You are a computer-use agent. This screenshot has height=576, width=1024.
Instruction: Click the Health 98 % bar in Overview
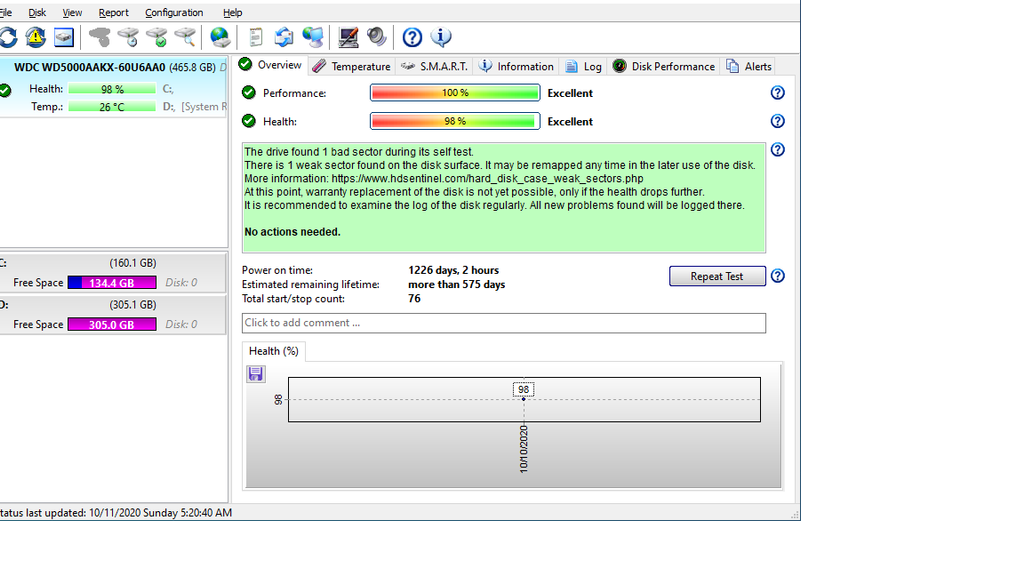pos(455,121)
